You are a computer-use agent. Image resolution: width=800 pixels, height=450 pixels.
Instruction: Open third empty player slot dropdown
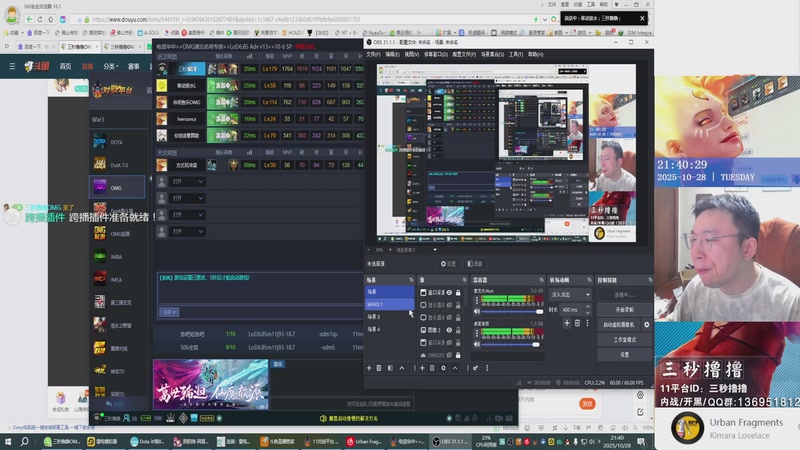[x=187, y=215]
